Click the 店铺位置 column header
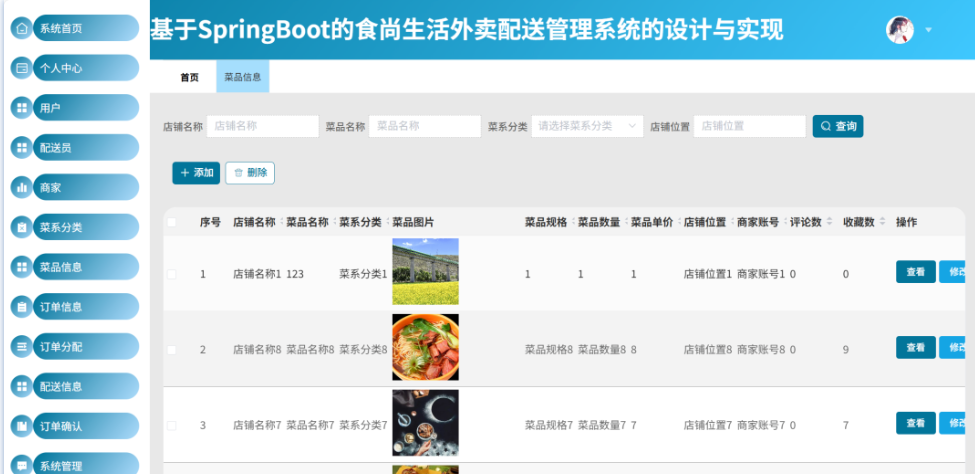The image size is (975, 474). (x=705, y=222)
